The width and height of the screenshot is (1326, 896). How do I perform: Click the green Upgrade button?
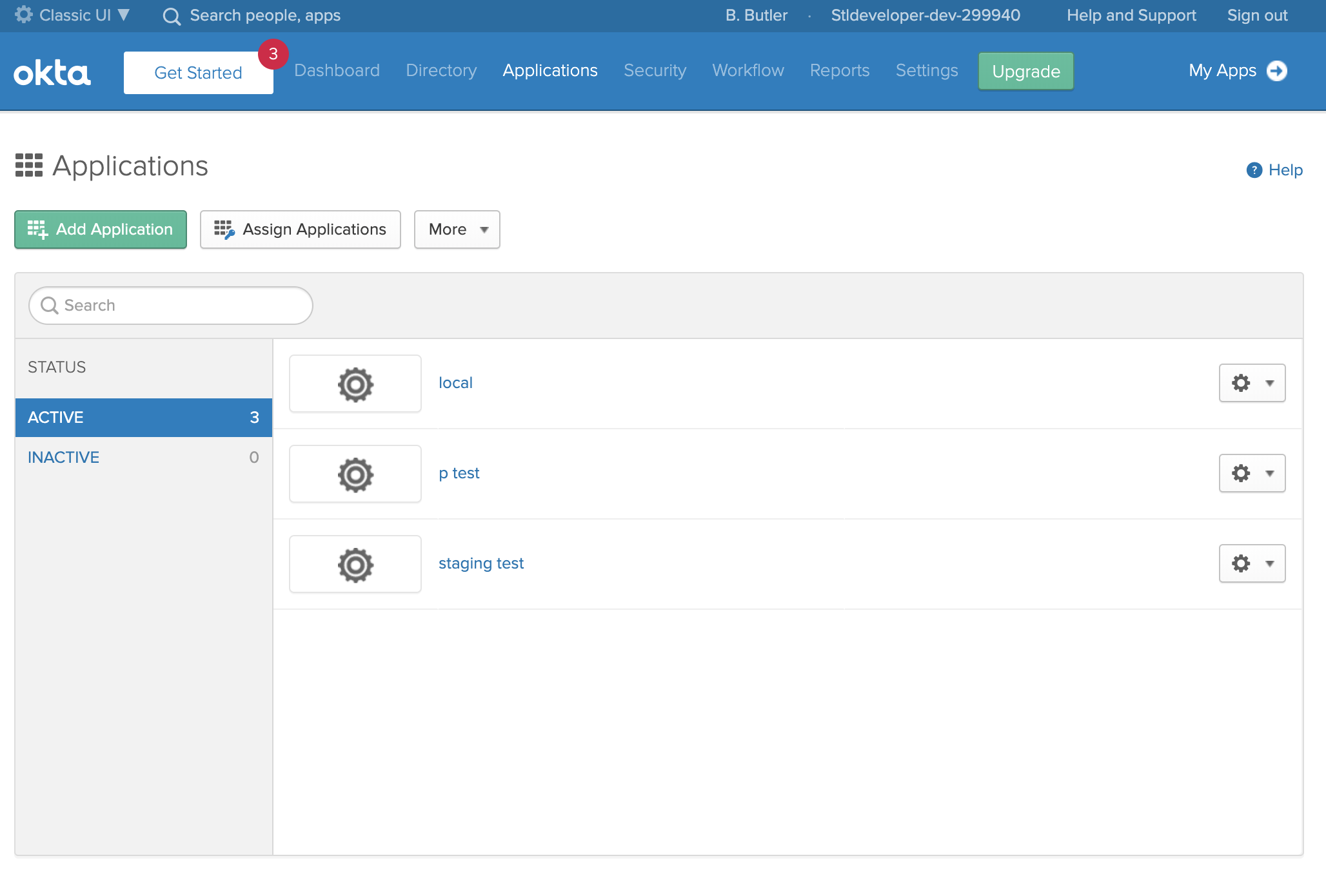pos(1026,72)
